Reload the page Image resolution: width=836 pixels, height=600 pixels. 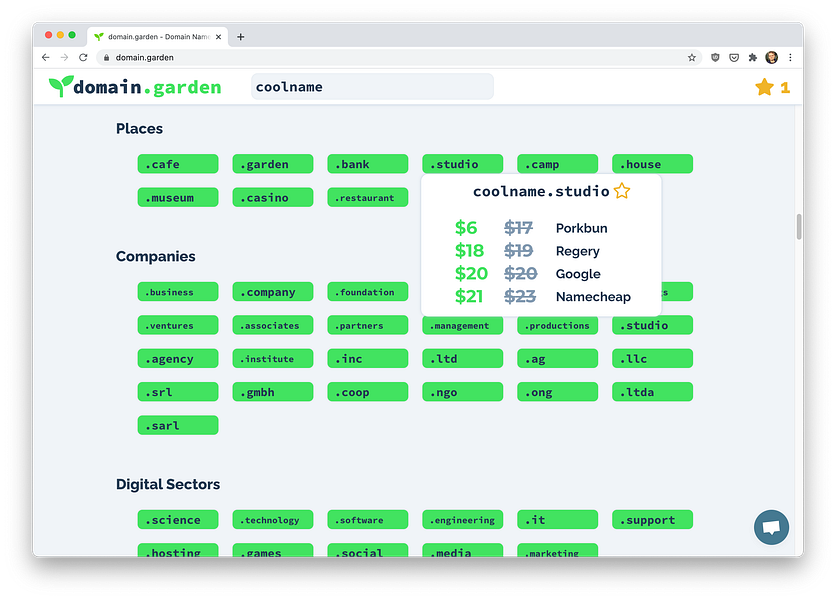coord(83,58)
